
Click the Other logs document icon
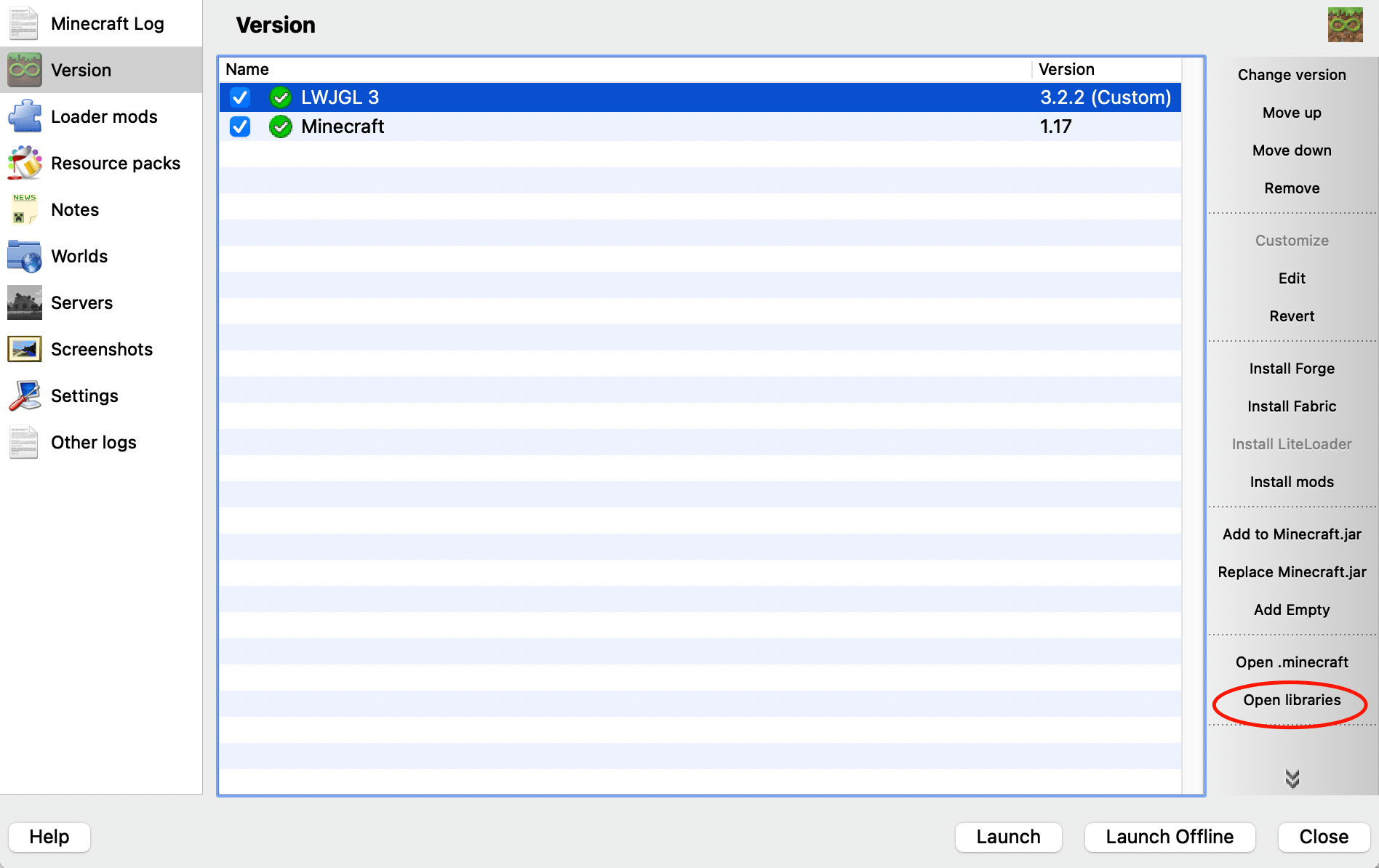[x=24, y=442]
